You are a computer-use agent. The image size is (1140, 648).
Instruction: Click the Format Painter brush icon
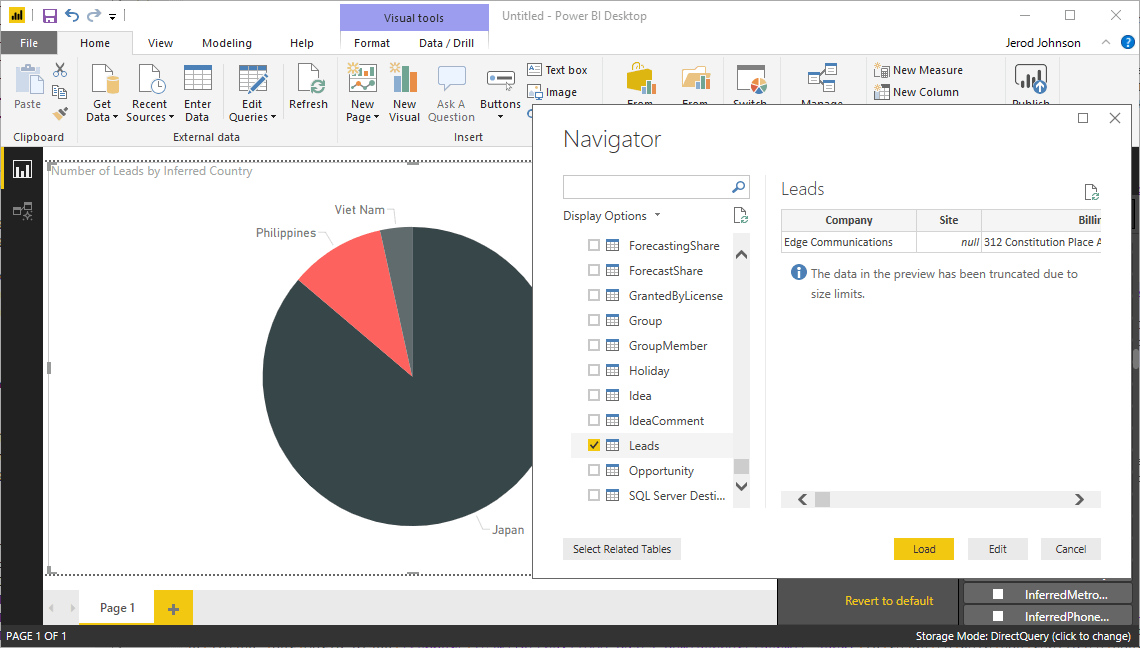pyautogui.click(x=60, y=113)
